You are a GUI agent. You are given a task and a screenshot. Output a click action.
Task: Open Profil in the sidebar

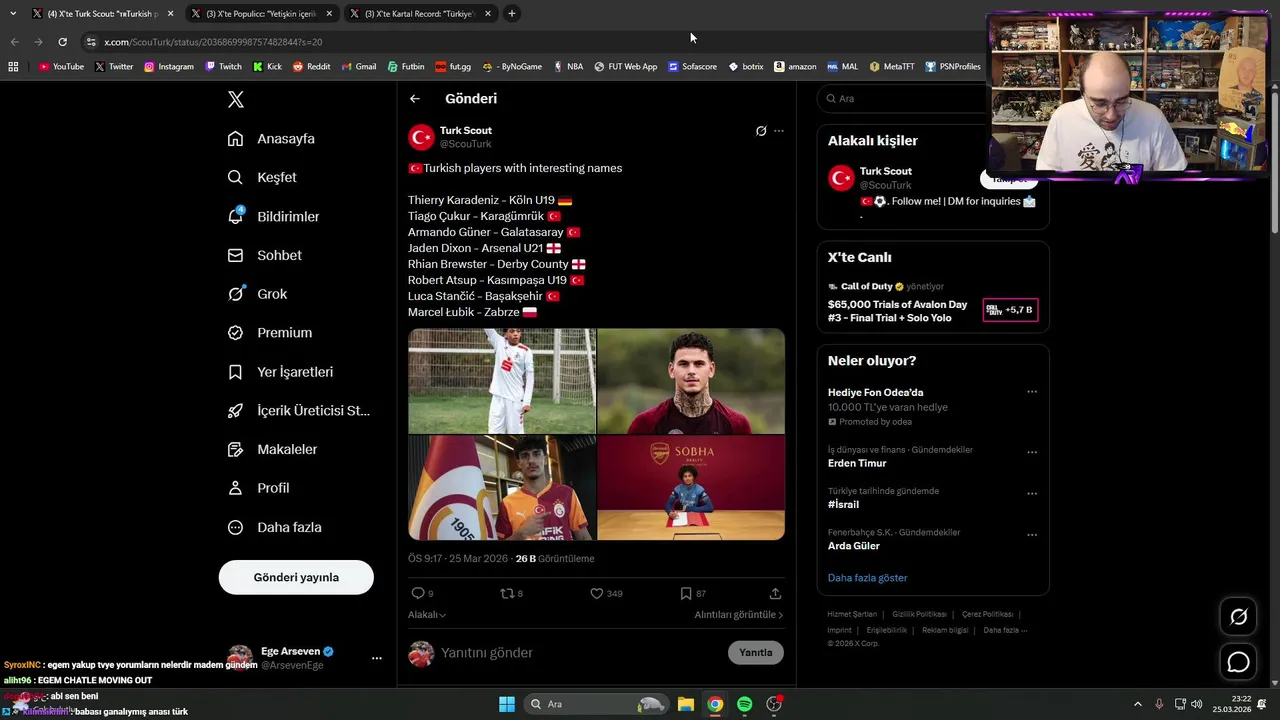[258, 488]
